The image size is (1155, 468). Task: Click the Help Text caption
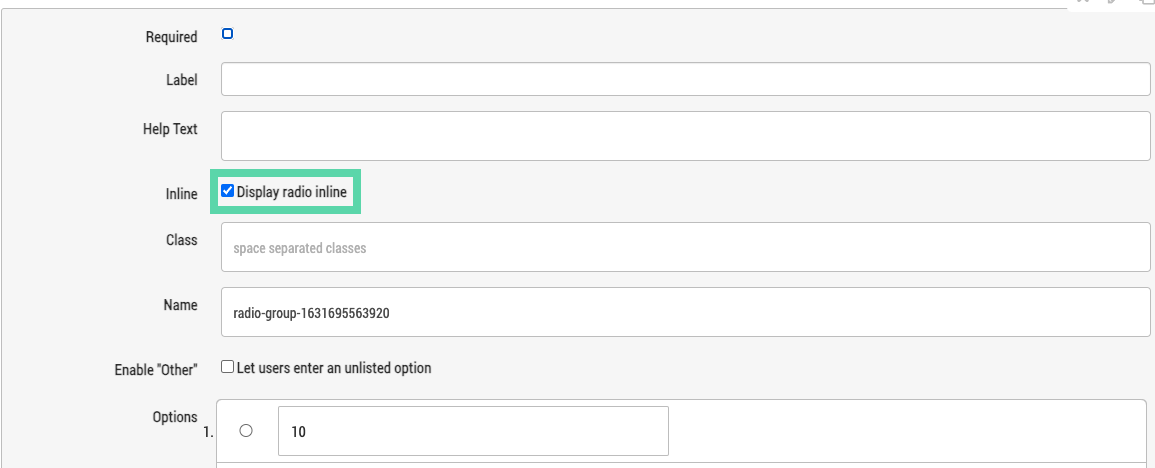(x=170, y=129)
